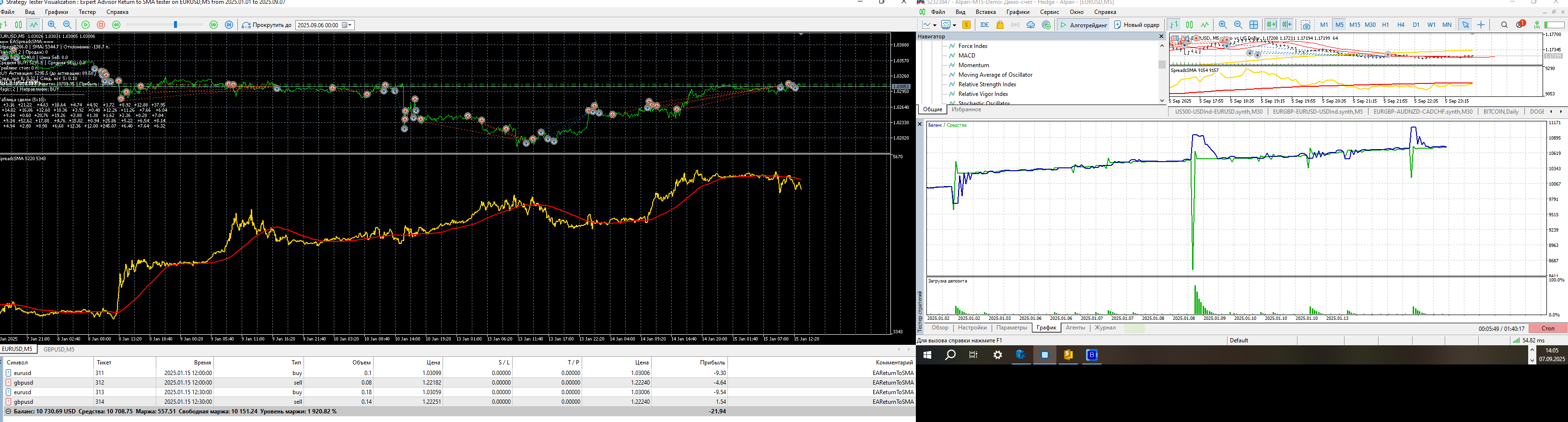Image resolution: width=1568 pixels, height=422 pixels.
Task: Open the VPS cloud icon
Action: (x=1030, y=25)
